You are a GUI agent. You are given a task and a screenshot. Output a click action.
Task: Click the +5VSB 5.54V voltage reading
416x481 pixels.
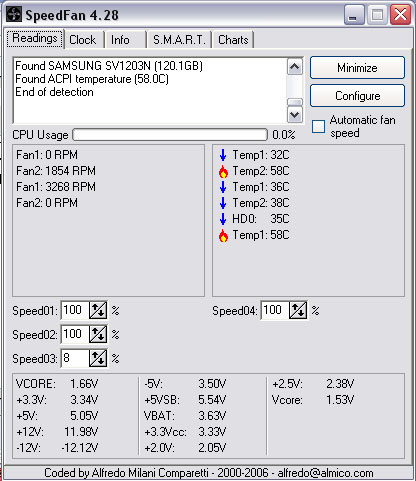tap(185, 400)
